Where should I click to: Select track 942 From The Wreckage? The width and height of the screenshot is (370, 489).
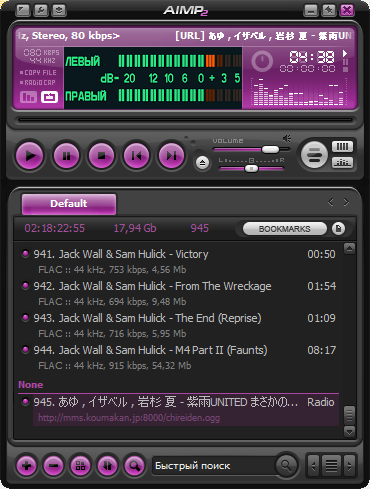(x=178, y=294)
